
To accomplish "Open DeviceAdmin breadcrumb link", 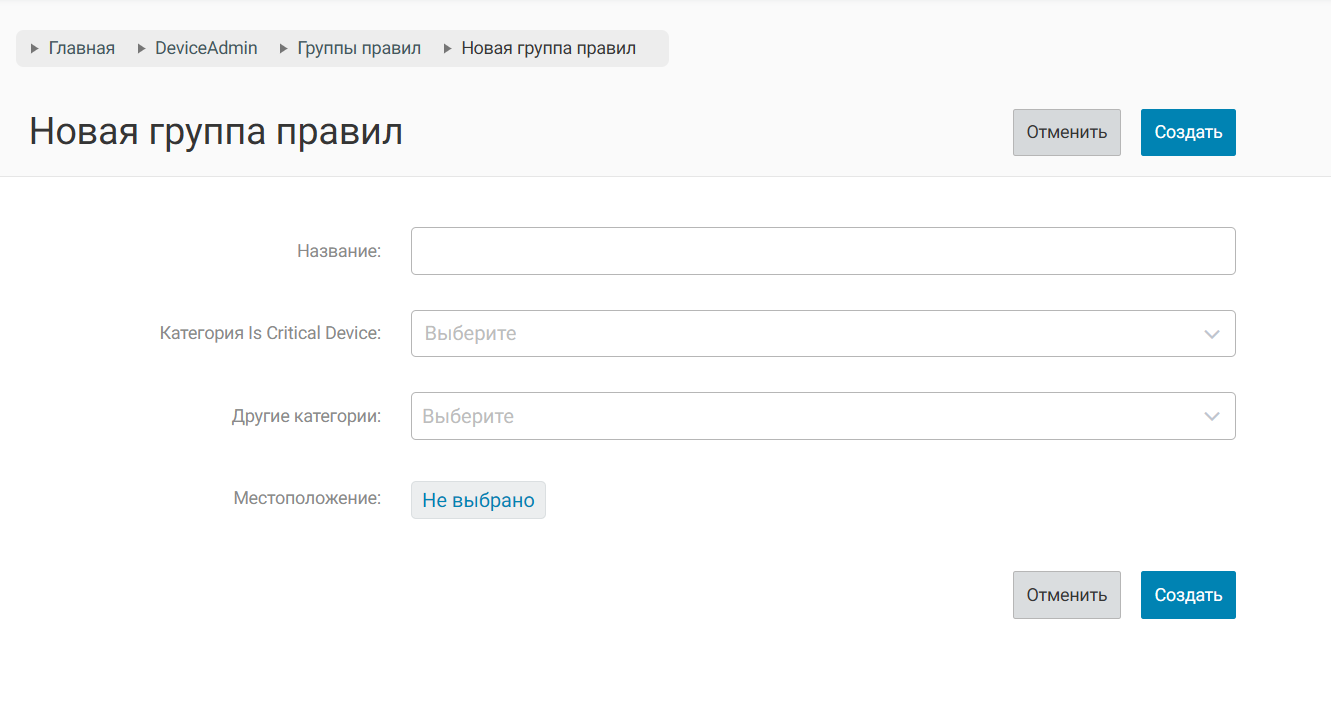I will click(206, 48).
